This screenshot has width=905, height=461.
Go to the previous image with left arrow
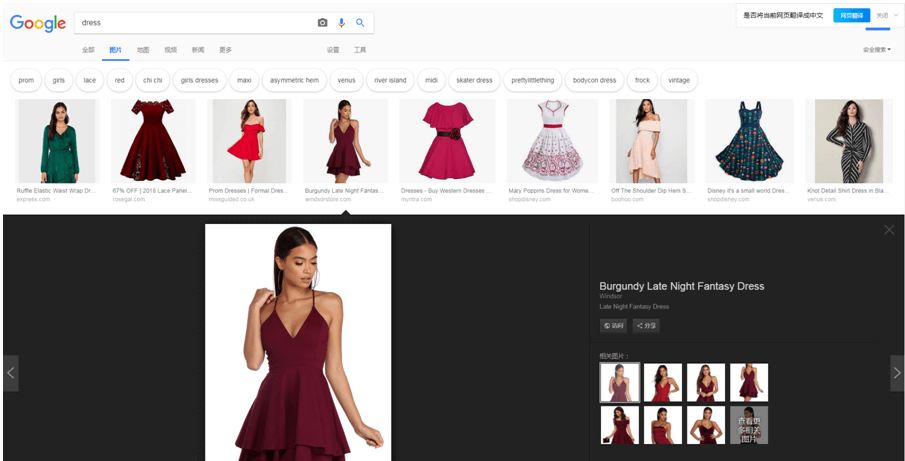(x=10, y=373)
